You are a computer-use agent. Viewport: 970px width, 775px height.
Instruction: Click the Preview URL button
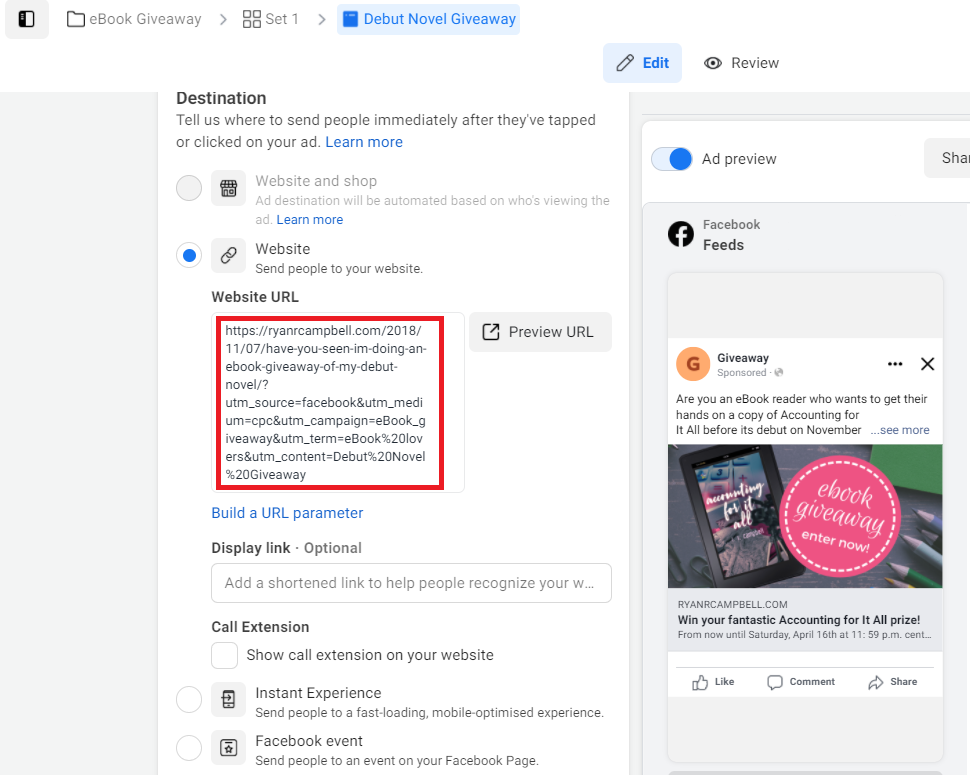(540, 332)
